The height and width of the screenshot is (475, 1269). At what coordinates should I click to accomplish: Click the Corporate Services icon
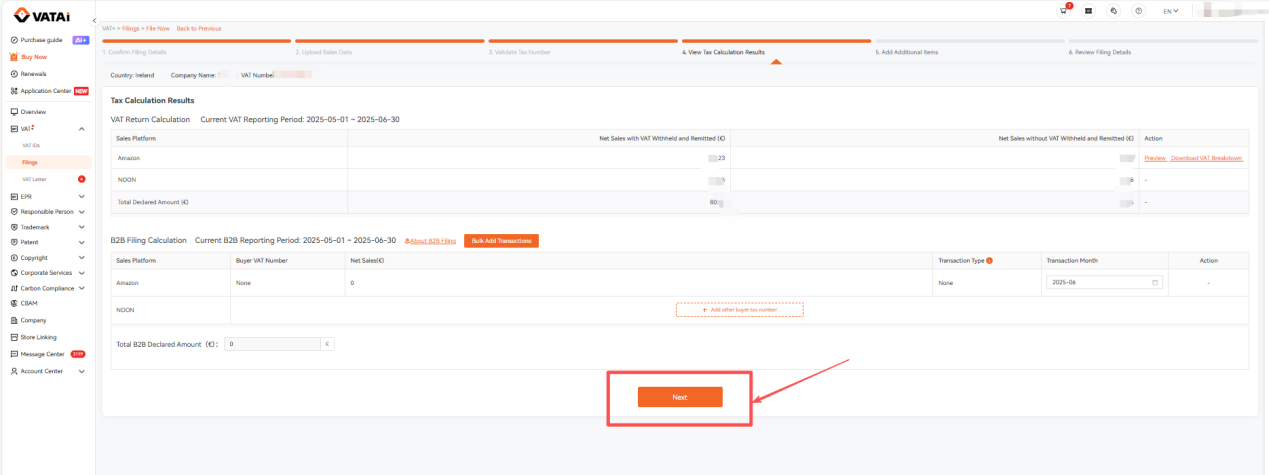(14, 272)
